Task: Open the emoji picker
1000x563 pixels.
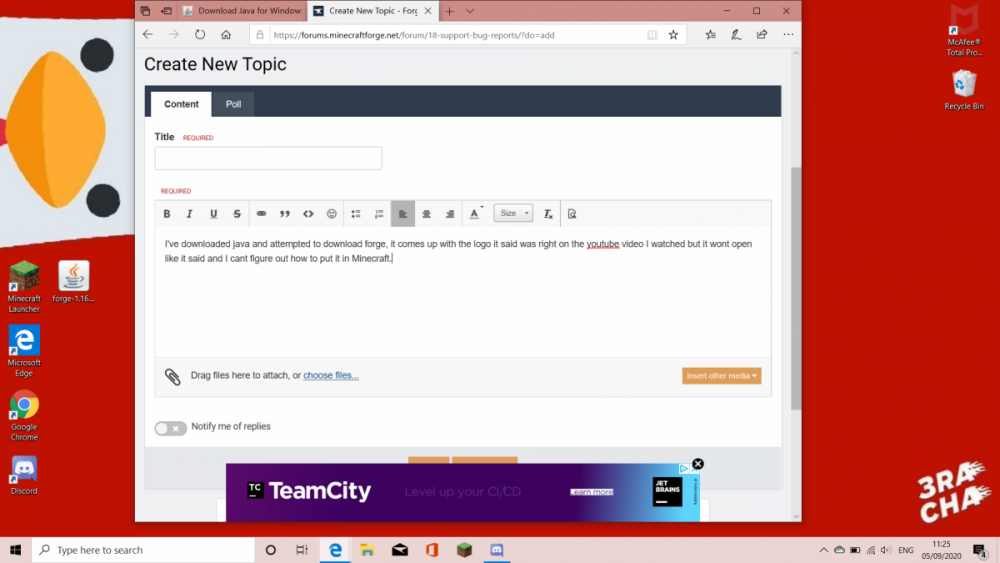Action: click(332, 214)
